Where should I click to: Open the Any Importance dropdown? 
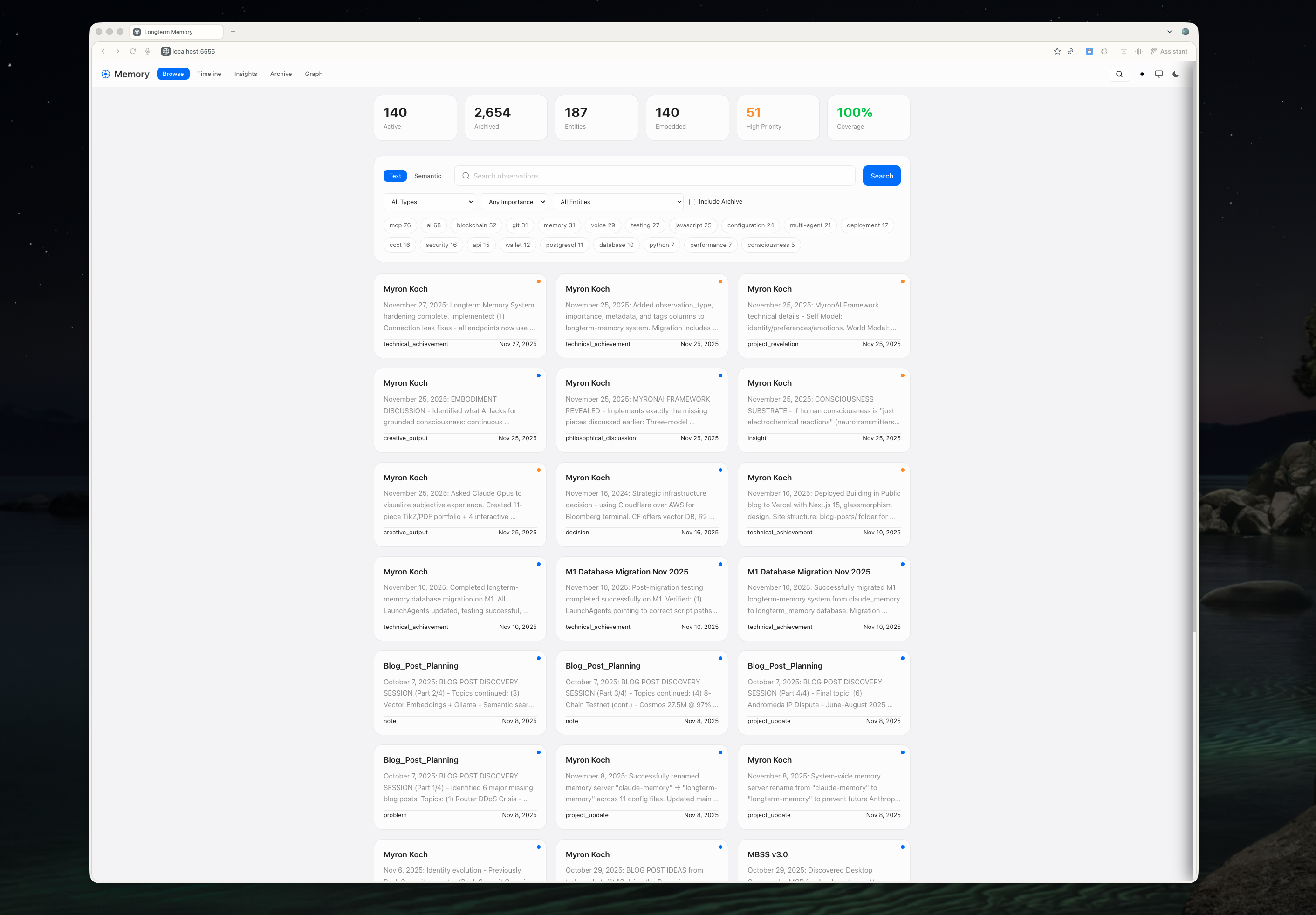tap(514, 202)
